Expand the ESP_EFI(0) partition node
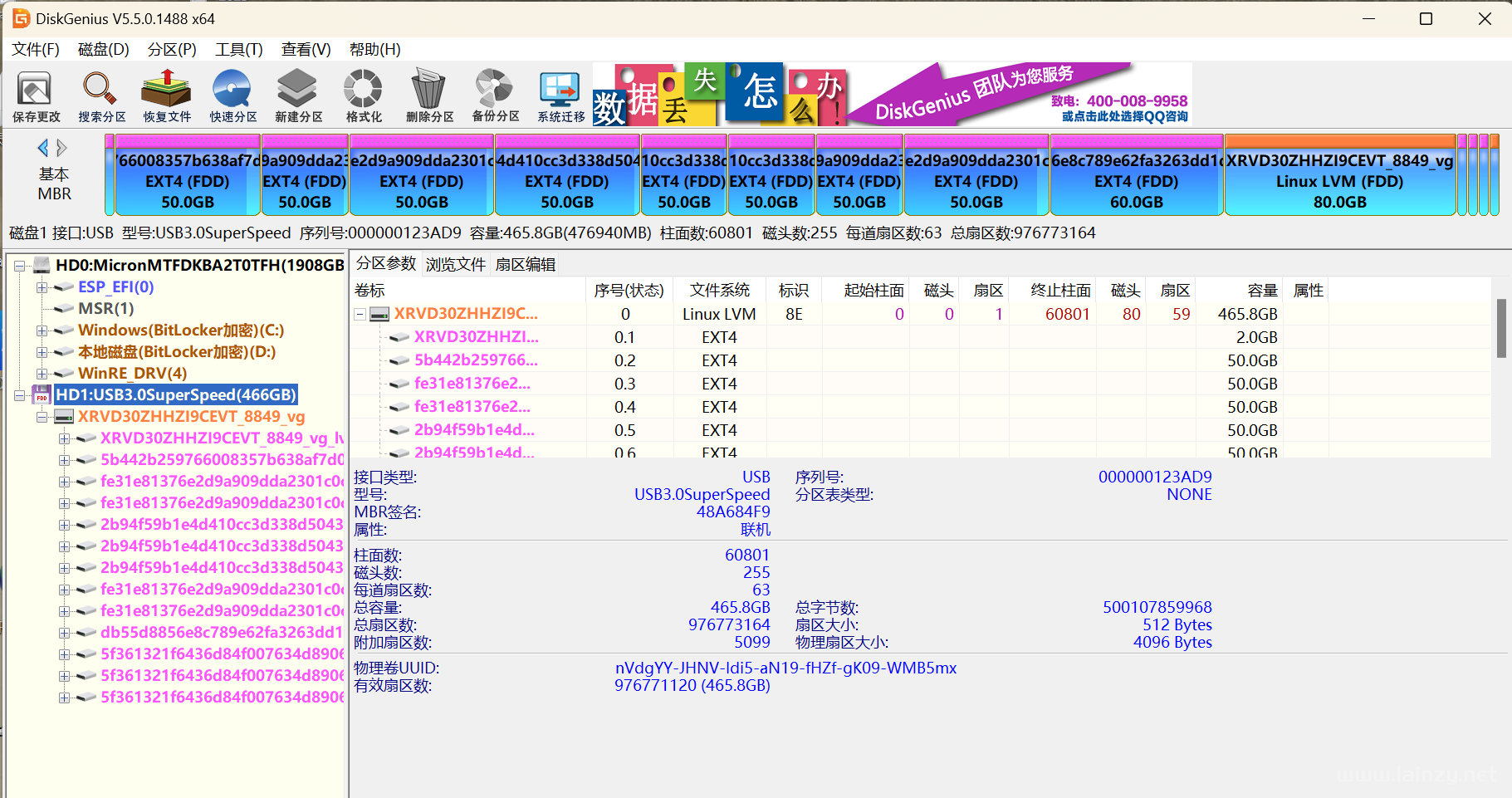This screenshot has width=1512, height=798. point(42,287)
